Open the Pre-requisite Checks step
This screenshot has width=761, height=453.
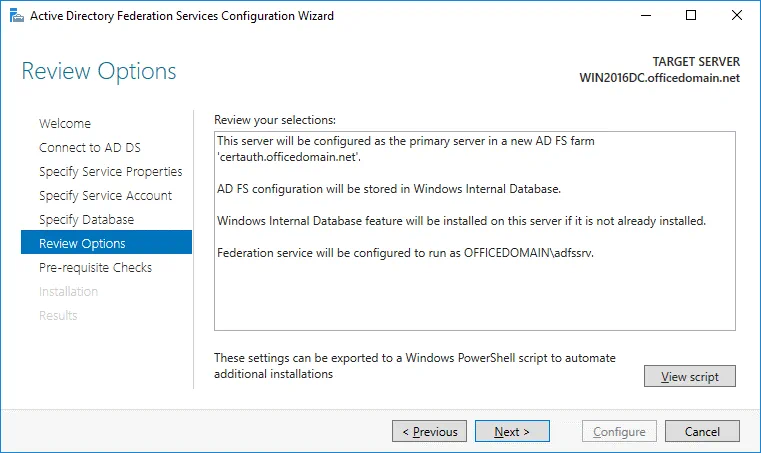pos(95,267)
